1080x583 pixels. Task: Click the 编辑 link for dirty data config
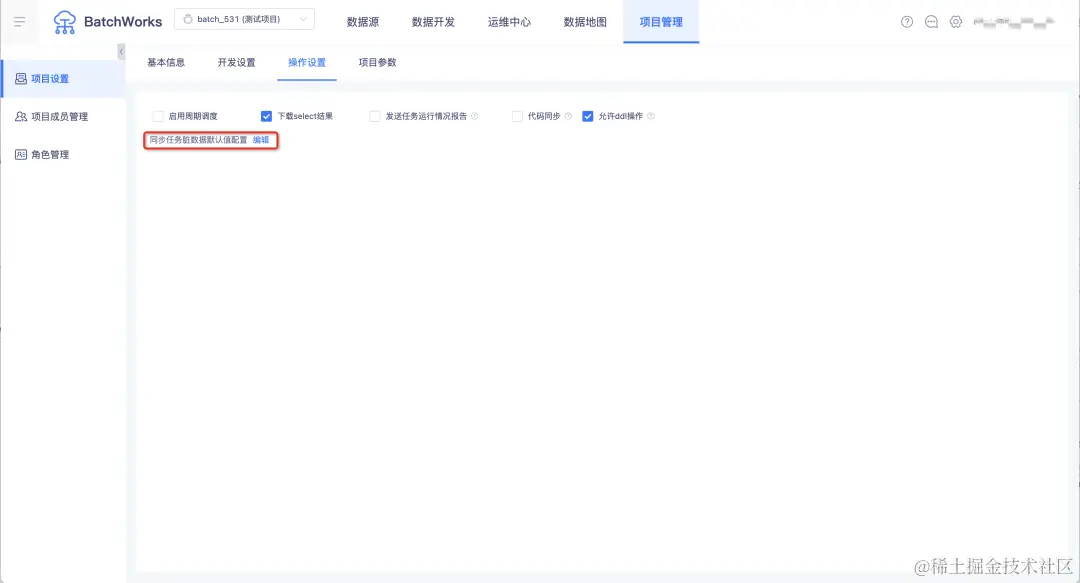[261, 140]
